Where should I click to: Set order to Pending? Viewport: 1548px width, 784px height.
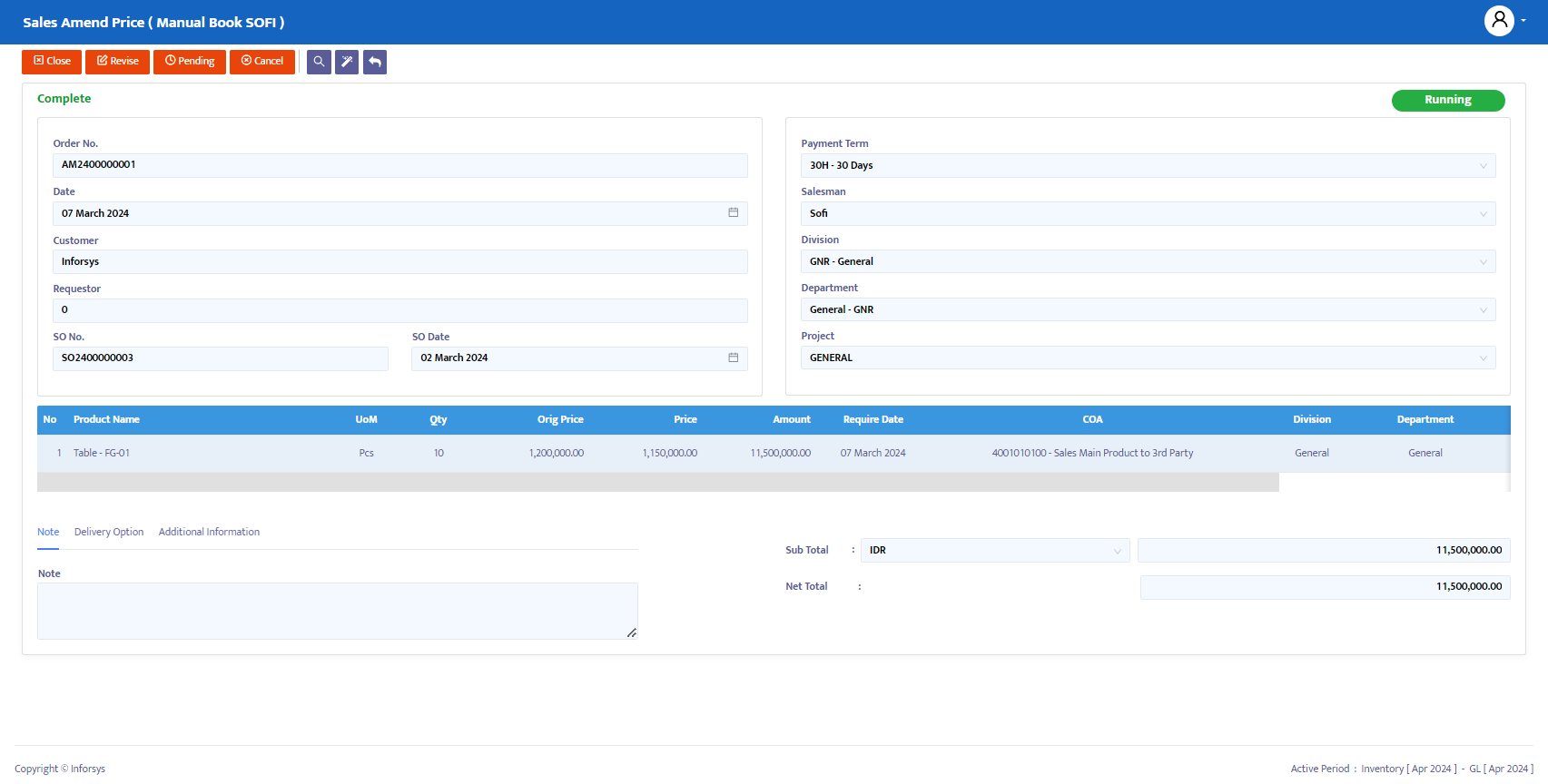tap(190, 62)
